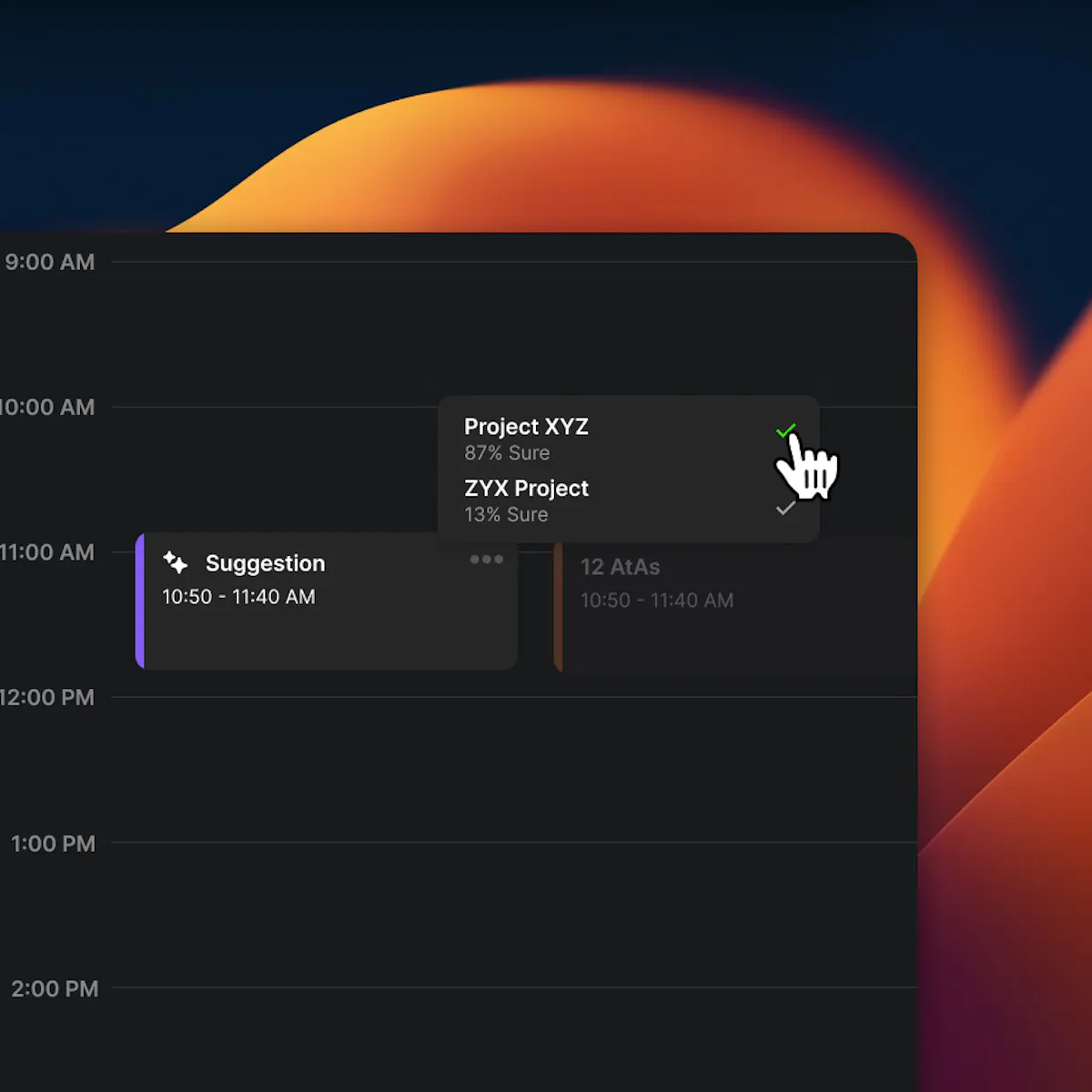Select the 12:00 PM time label
Screen dimensions: 1092x1092
(47, 698)
